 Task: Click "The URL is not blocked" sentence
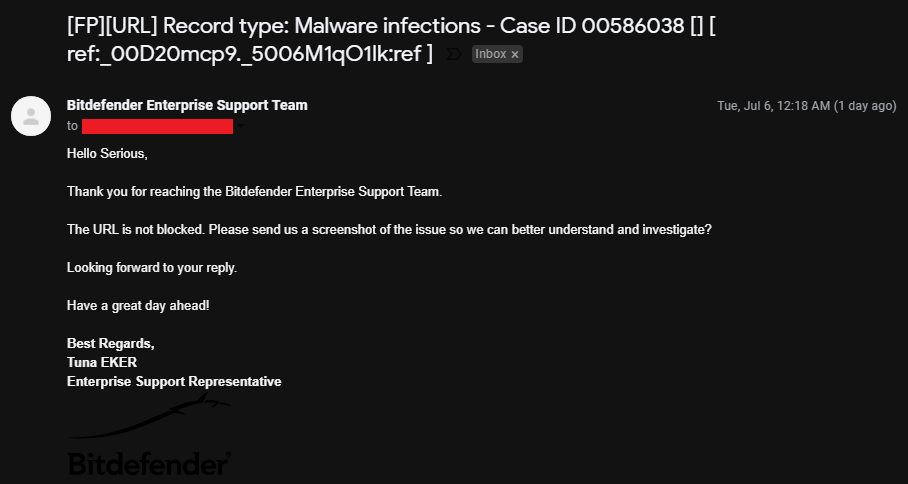(389, 229)
